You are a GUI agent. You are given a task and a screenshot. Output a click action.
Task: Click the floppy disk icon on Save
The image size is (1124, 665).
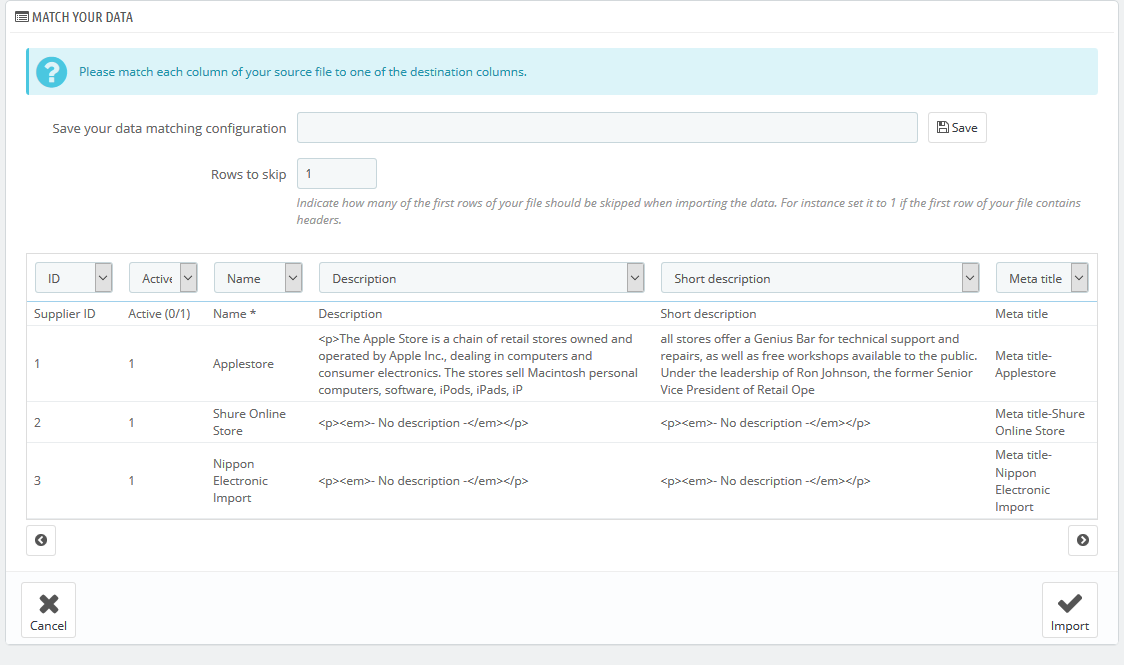click(941, 127)
